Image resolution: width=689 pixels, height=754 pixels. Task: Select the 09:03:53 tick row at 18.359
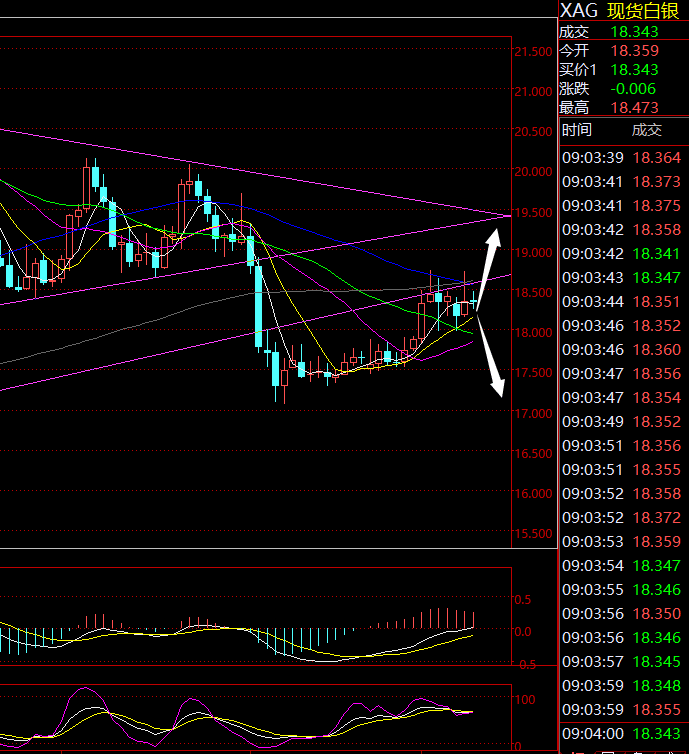(622, 542)
